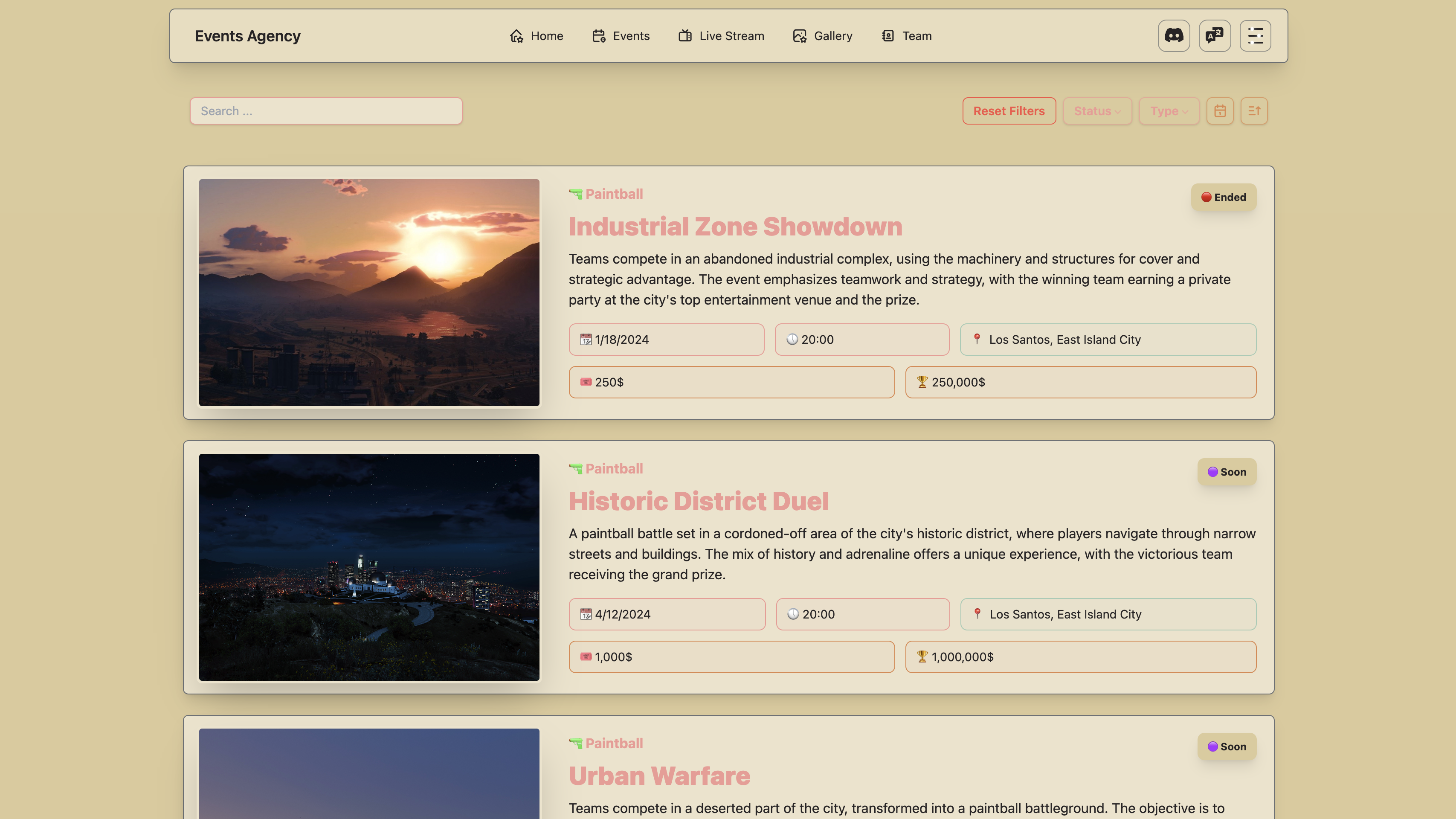This screenshot has height=819, width=1456.
Task: Click the Gallery image icon
Action: pos(799,35)
